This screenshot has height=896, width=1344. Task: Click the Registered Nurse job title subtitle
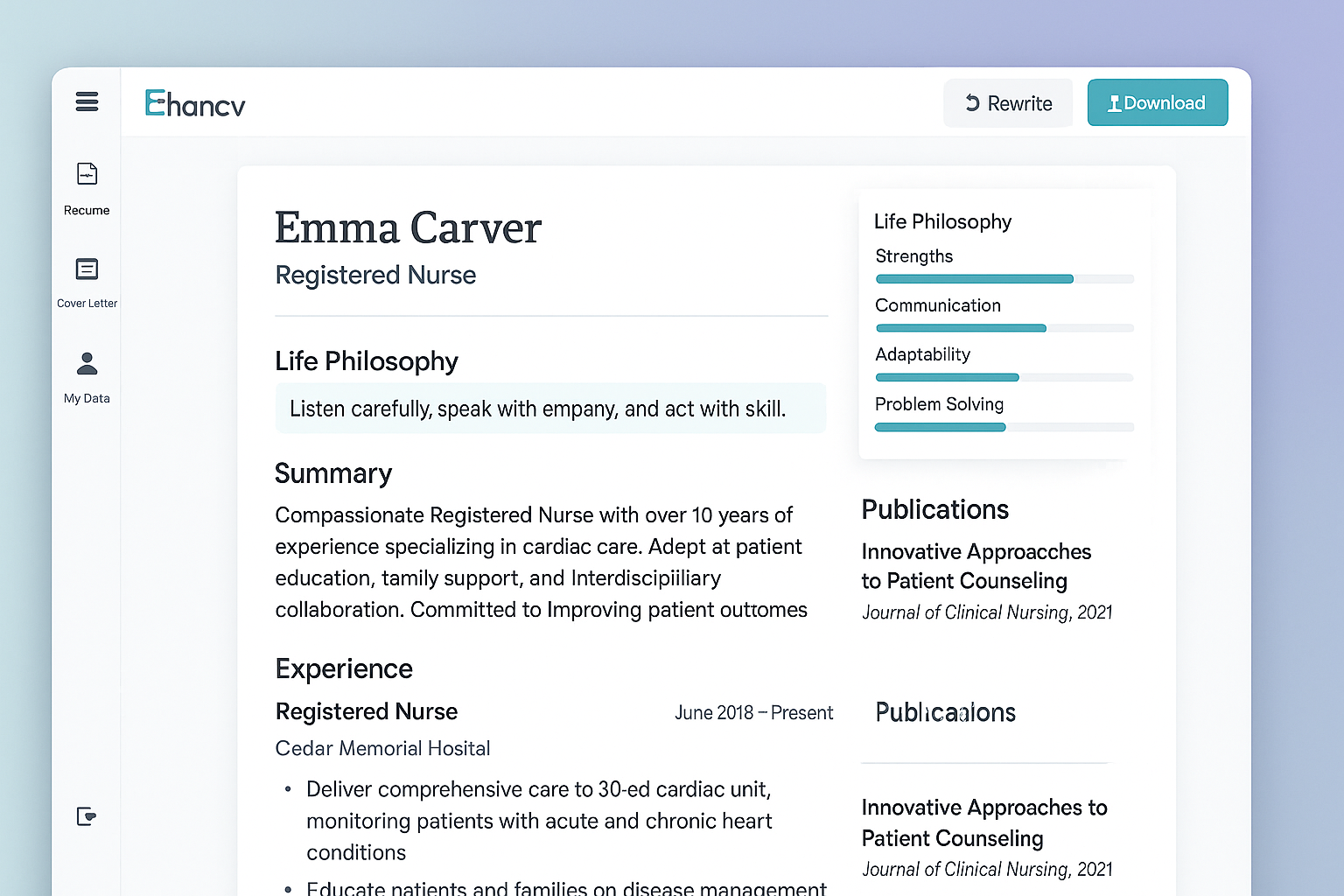point(375,276)
